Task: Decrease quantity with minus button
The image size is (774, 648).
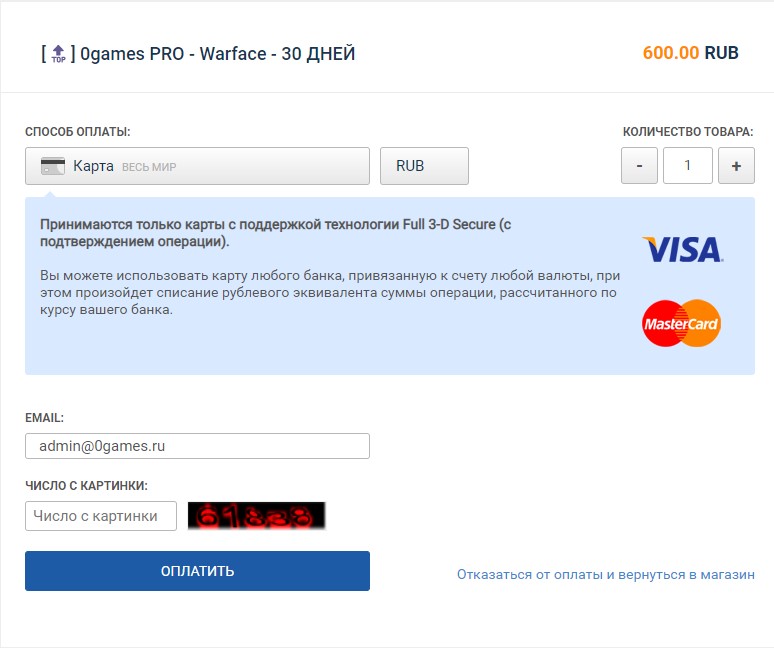Action: pos(639,166)
